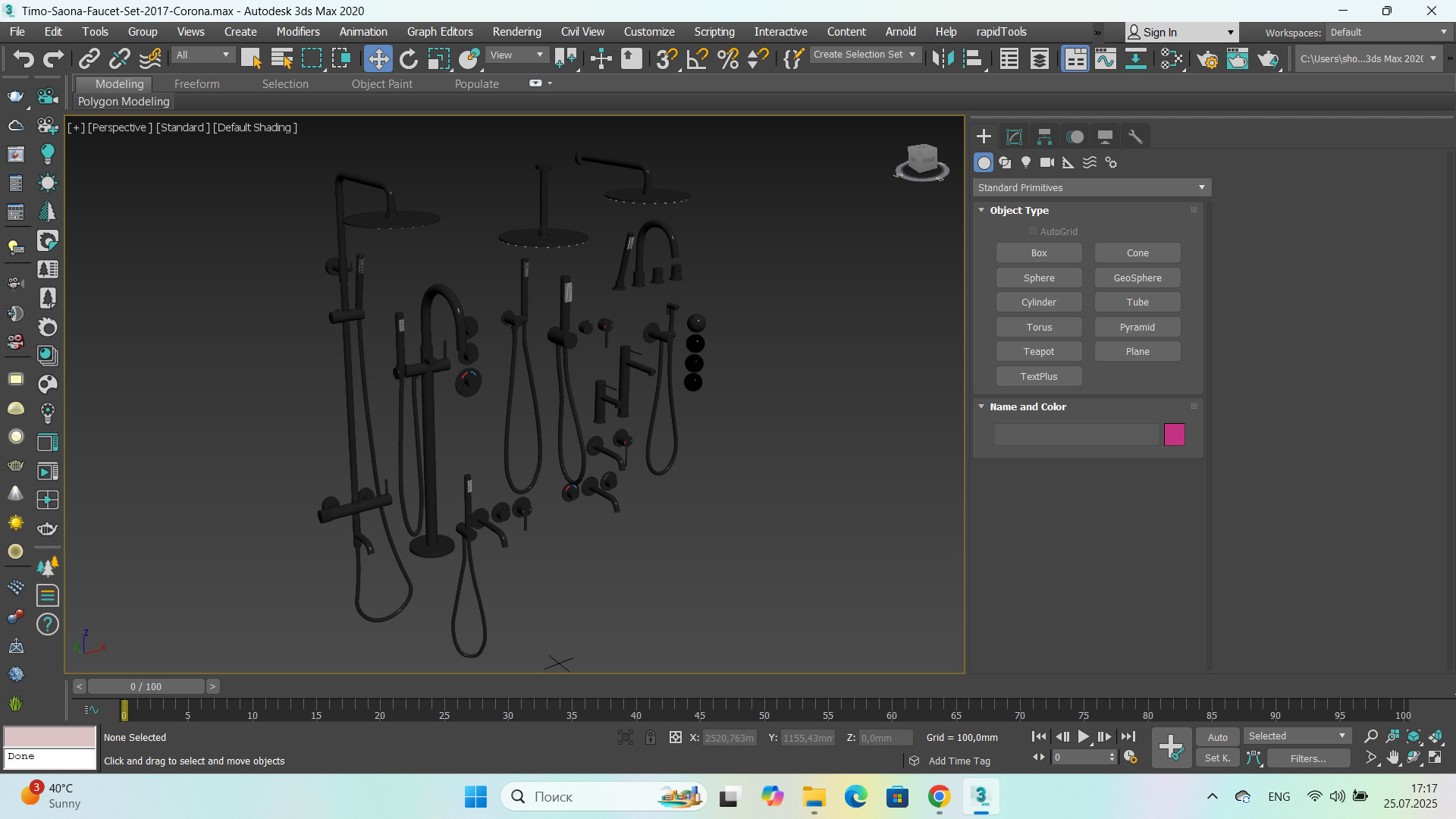
Task: Switch to the Object Paint ribbon tab
Action: coord(381,84)
